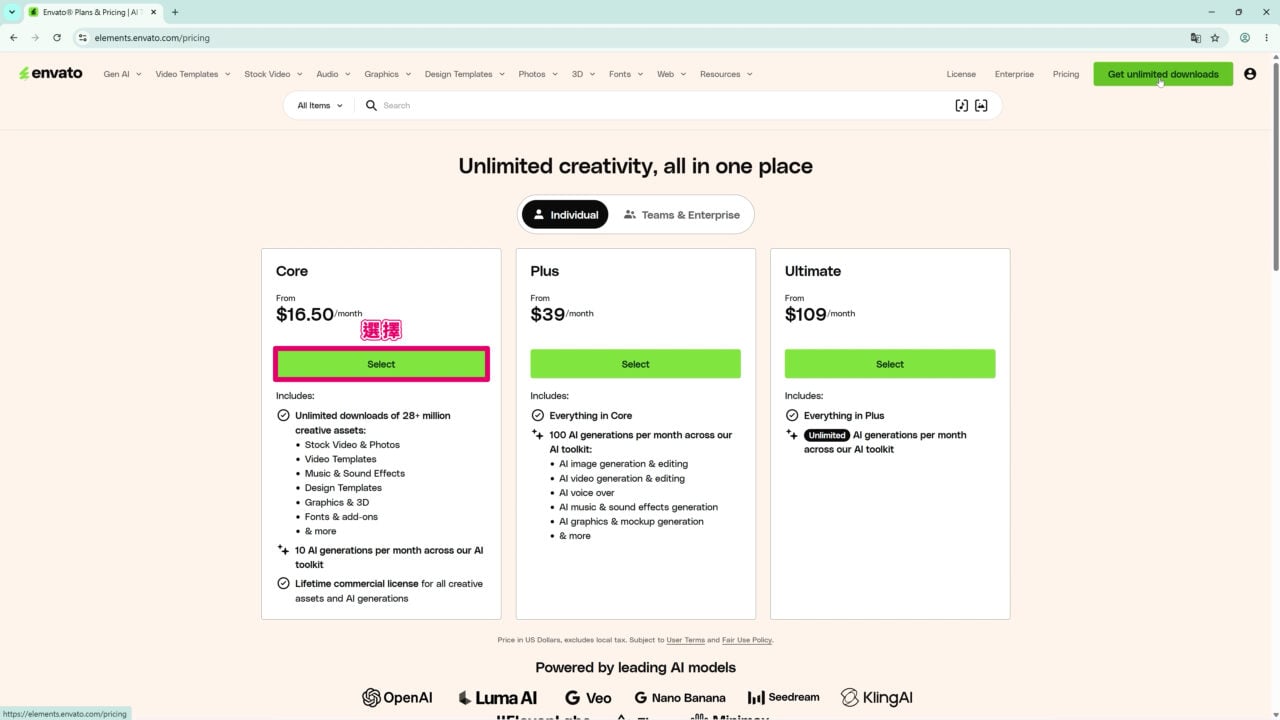Click the Unlimited badge in Ultimate plan
1280x720 pixels.
827,435
